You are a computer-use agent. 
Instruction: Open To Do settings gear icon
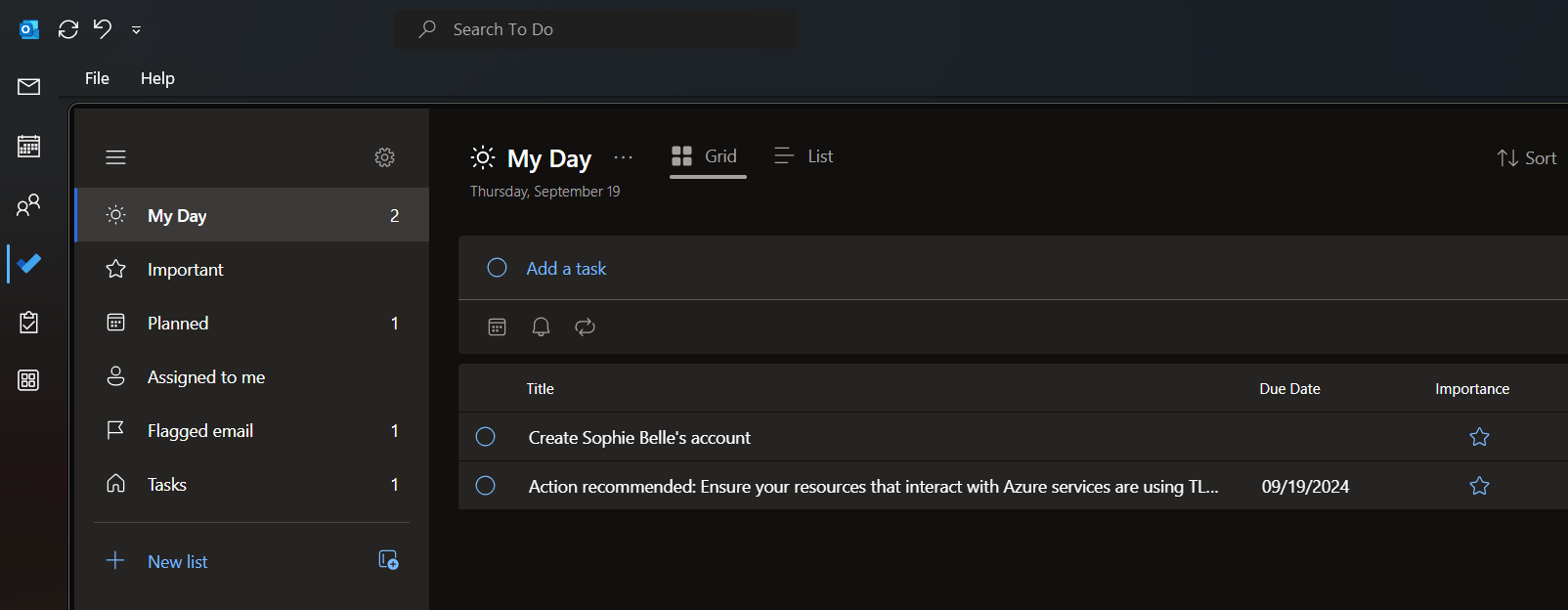(384, 157)
